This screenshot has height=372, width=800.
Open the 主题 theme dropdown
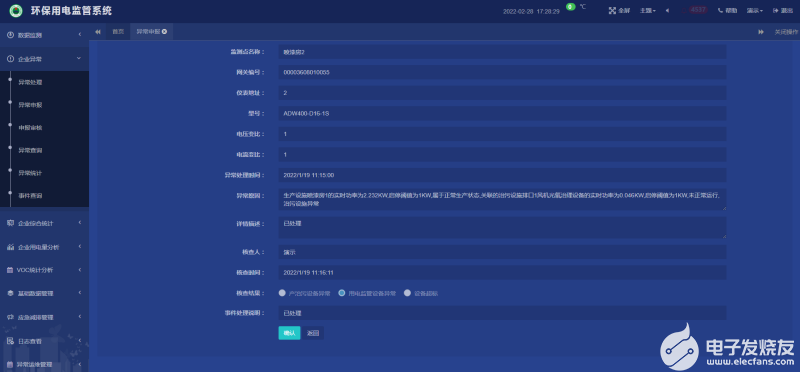coord(647,10)
